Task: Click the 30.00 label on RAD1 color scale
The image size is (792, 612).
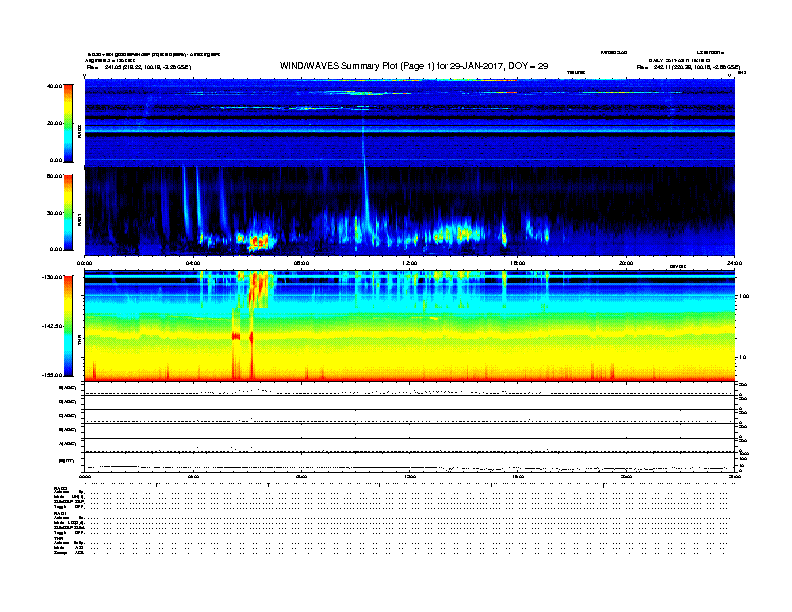Action: pos(54,213)
